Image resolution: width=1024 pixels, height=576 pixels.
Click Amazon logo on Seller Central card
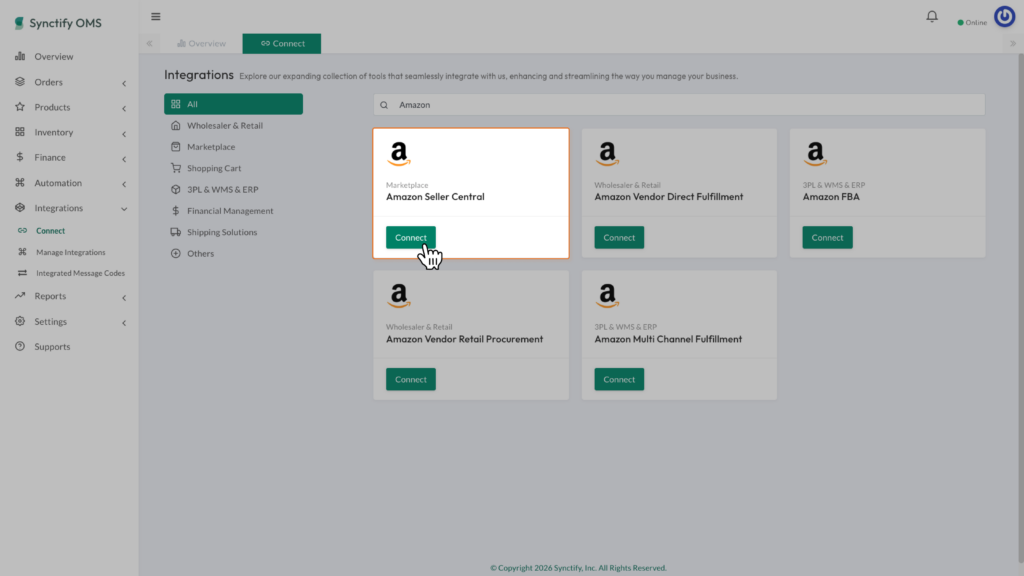point(398,154)
